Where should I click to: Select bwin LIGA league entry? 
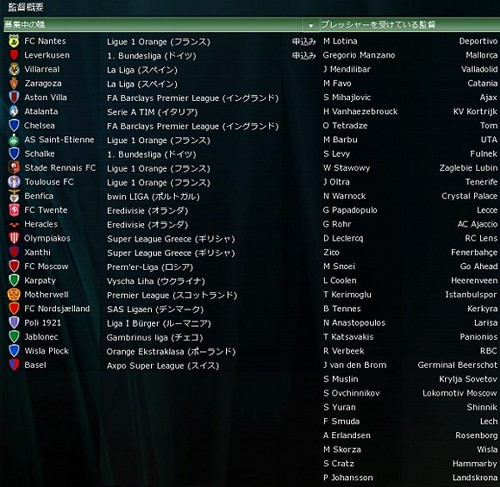153,197
